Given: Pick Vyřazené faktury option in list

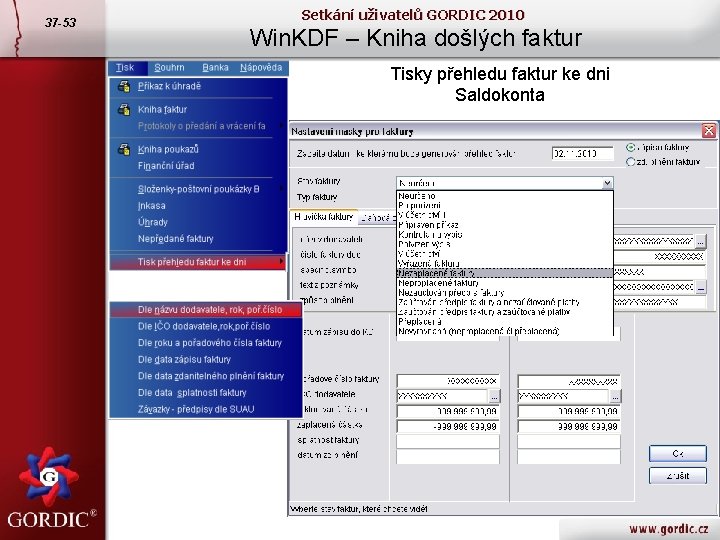Looking at the screenshot, I should [505, 264].
